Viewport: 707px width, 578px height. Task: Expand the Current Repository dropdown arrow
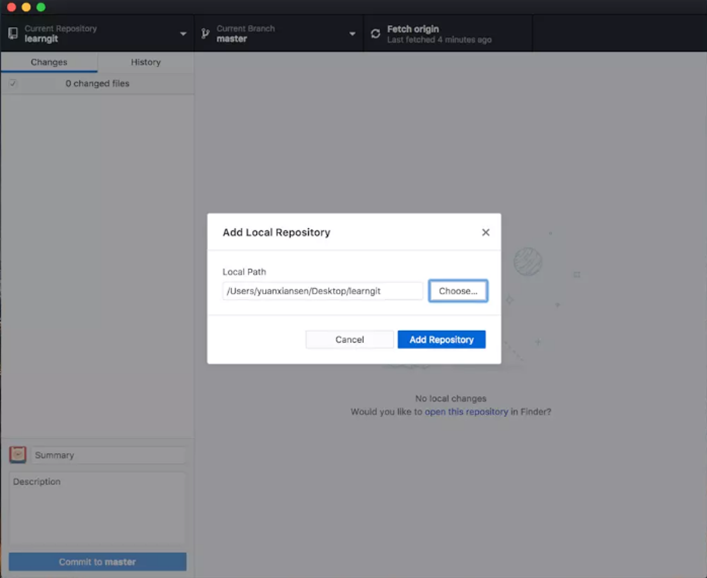(183, 34)
